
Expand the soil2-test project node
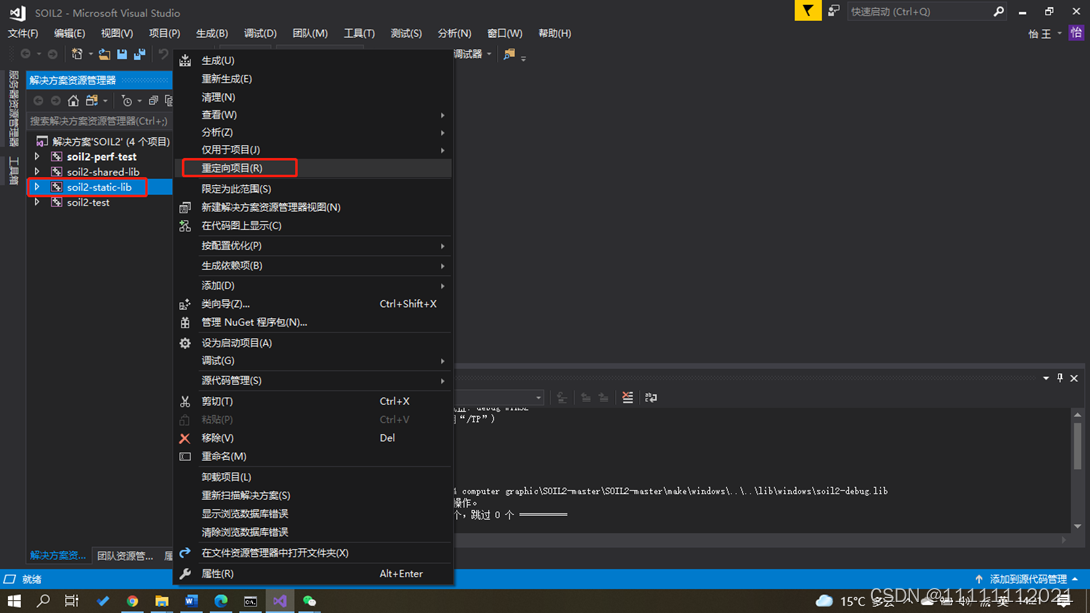pos(37,202)
